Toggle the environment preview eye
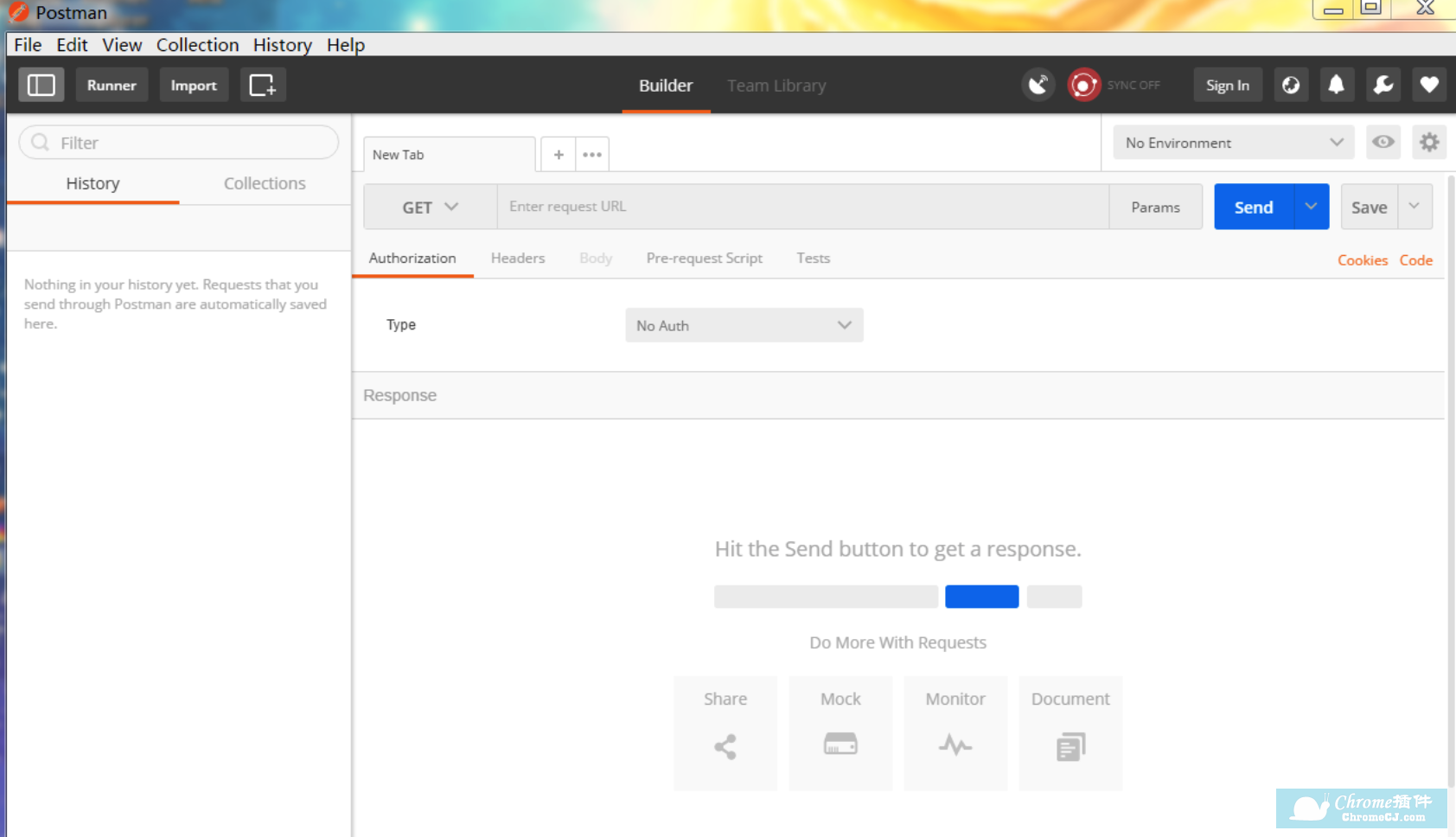This screenshot has height=837, width=1456. click(1383, 142)
